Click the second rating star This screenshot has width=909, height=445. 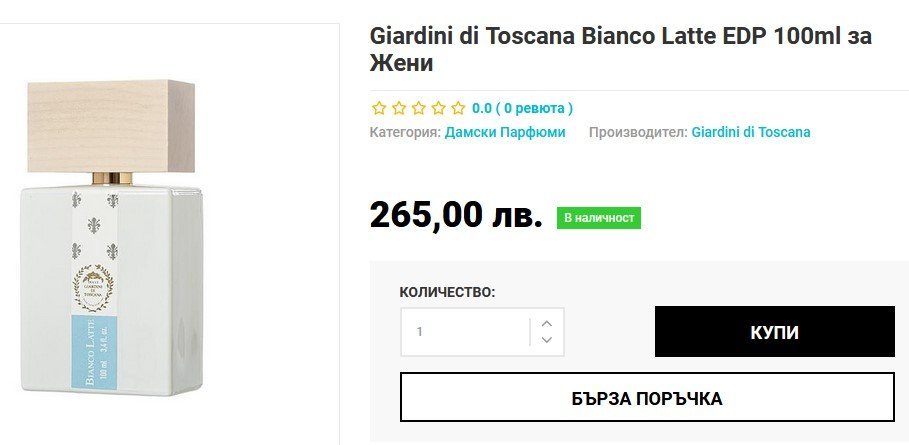point(399,108)
